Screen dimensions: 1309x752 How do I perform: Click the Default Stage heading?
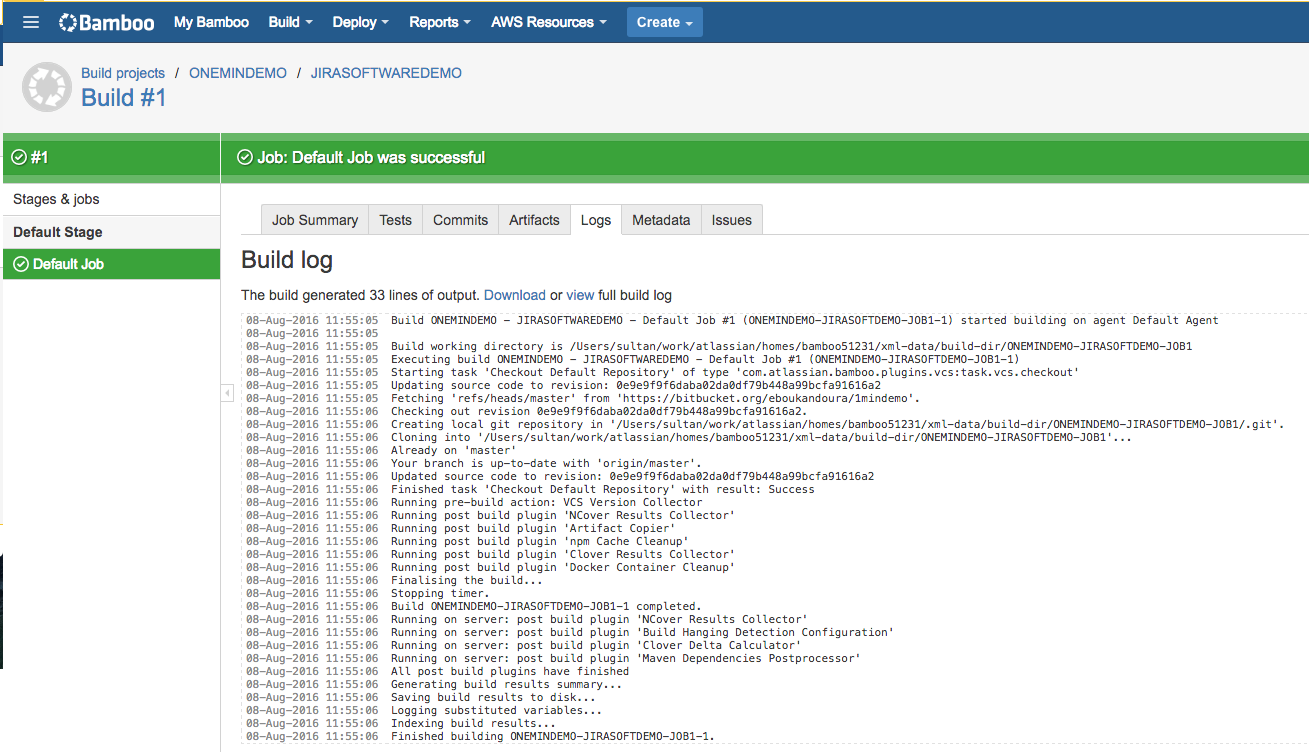pos(58,232)
